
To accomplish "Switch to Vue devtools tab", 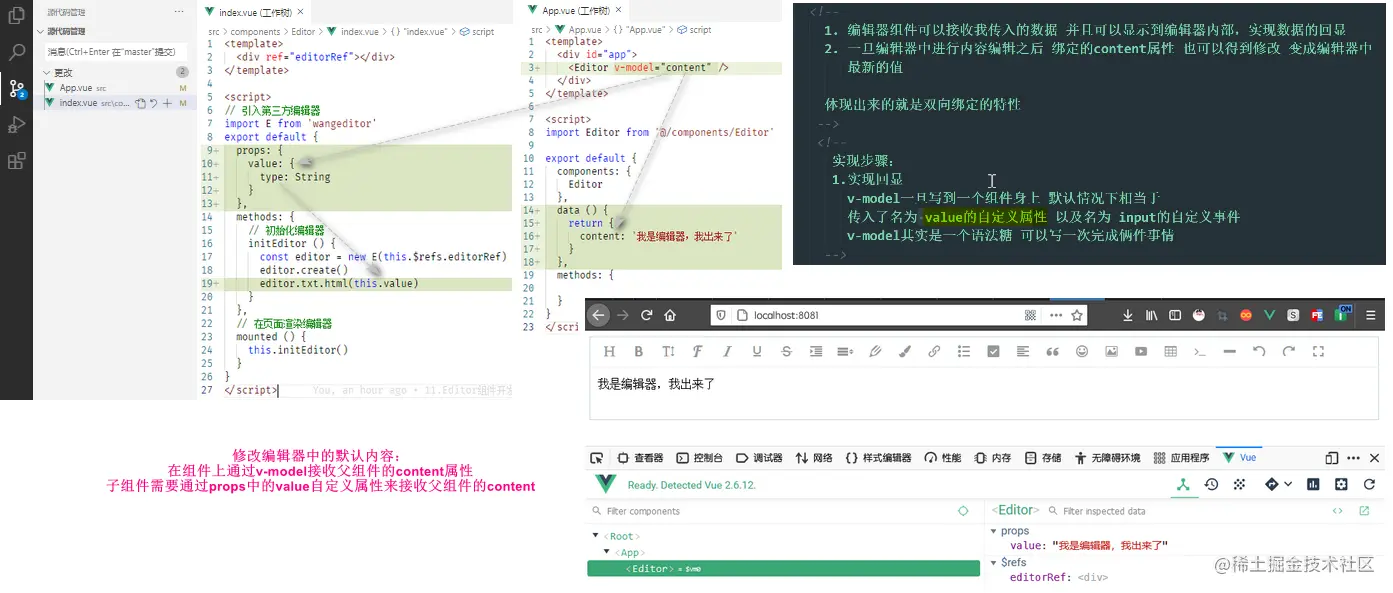I will tap(1239, 458).
